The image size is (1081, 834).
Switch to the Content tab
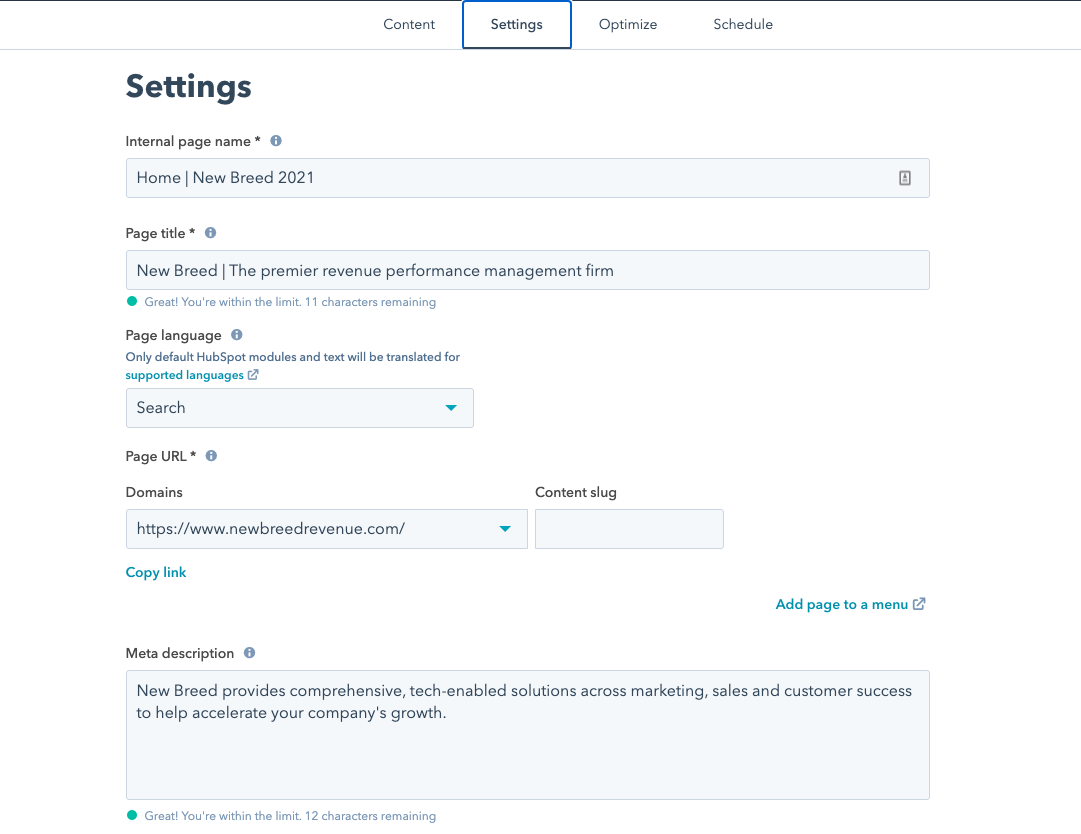click(x=409, y=24)
